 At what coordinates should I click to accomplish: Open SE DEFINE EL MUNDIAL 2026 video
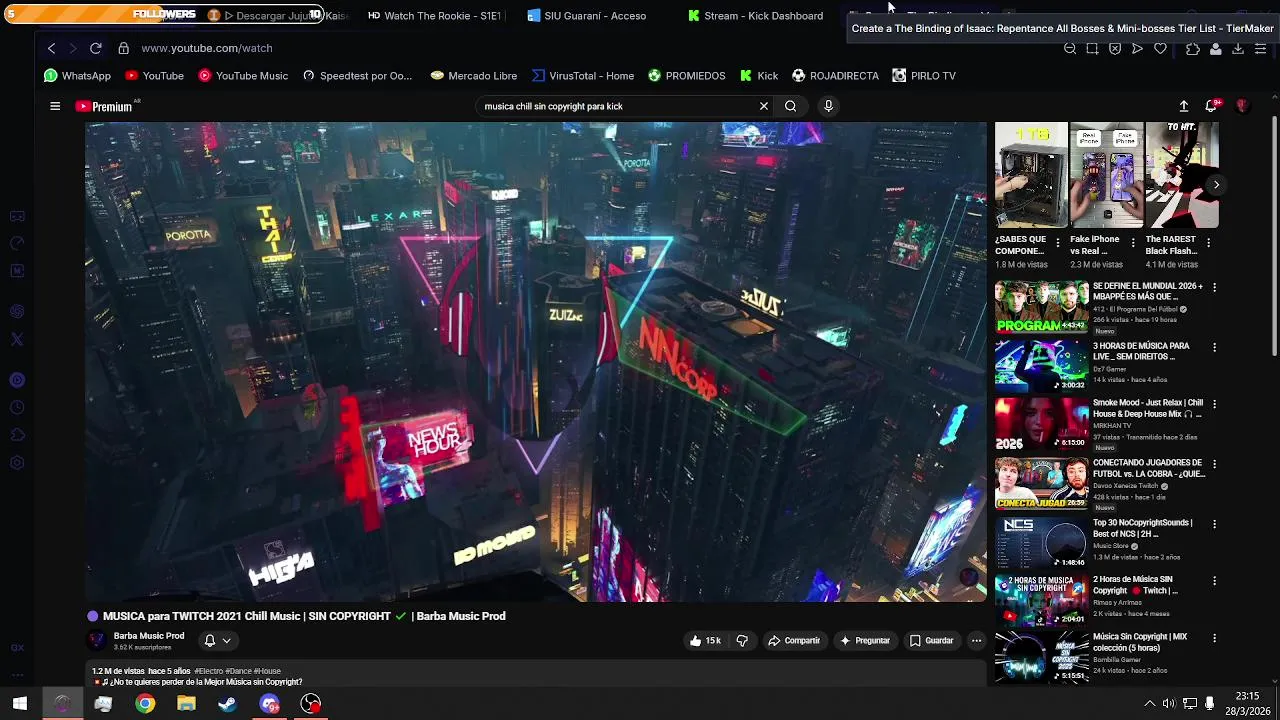[x=1041, y=306]
